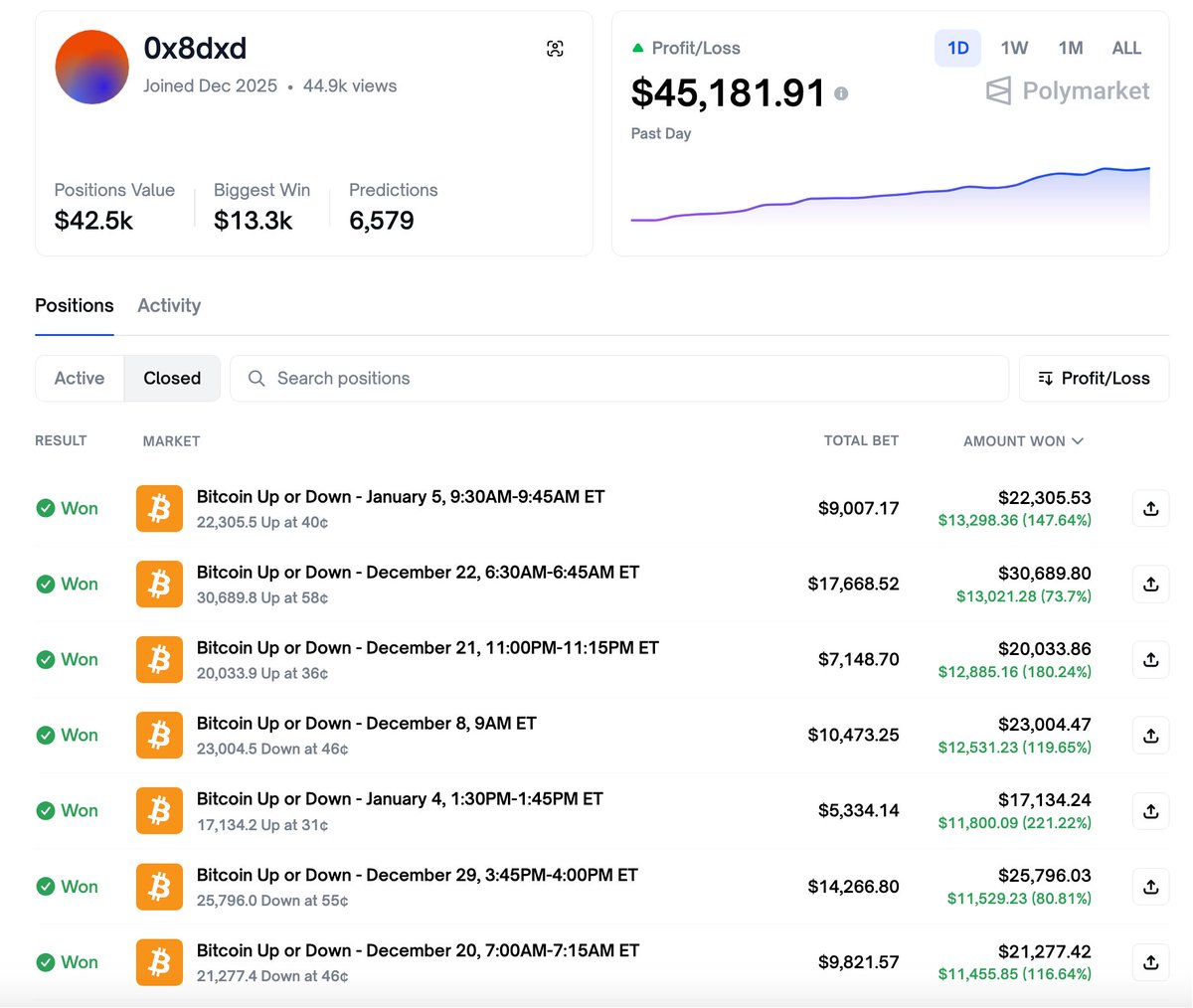Switch to the Positions tab
The width and height of the screenshot is (1193, 1008).
tap(75, 305)
